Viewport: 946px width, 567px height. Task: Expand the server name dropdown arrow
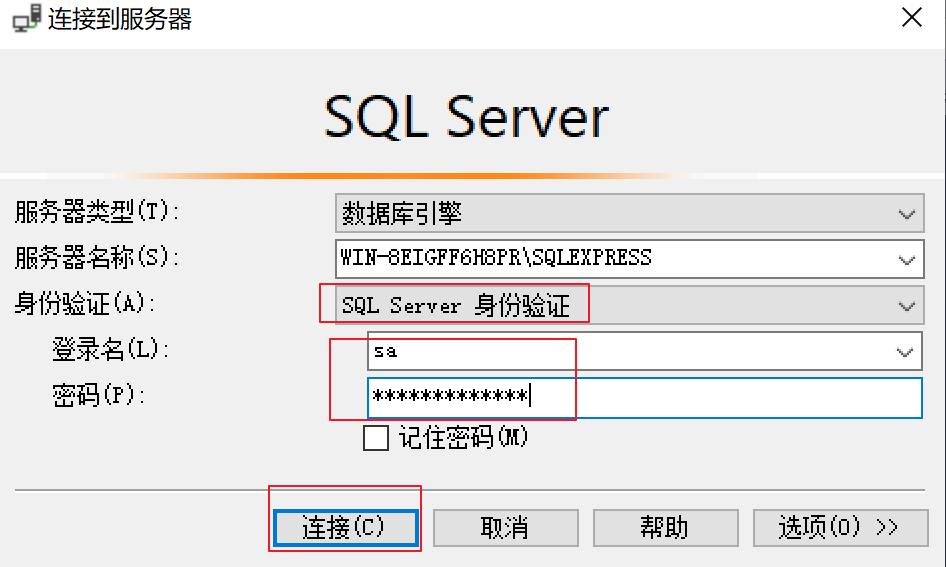pos(906,260)
